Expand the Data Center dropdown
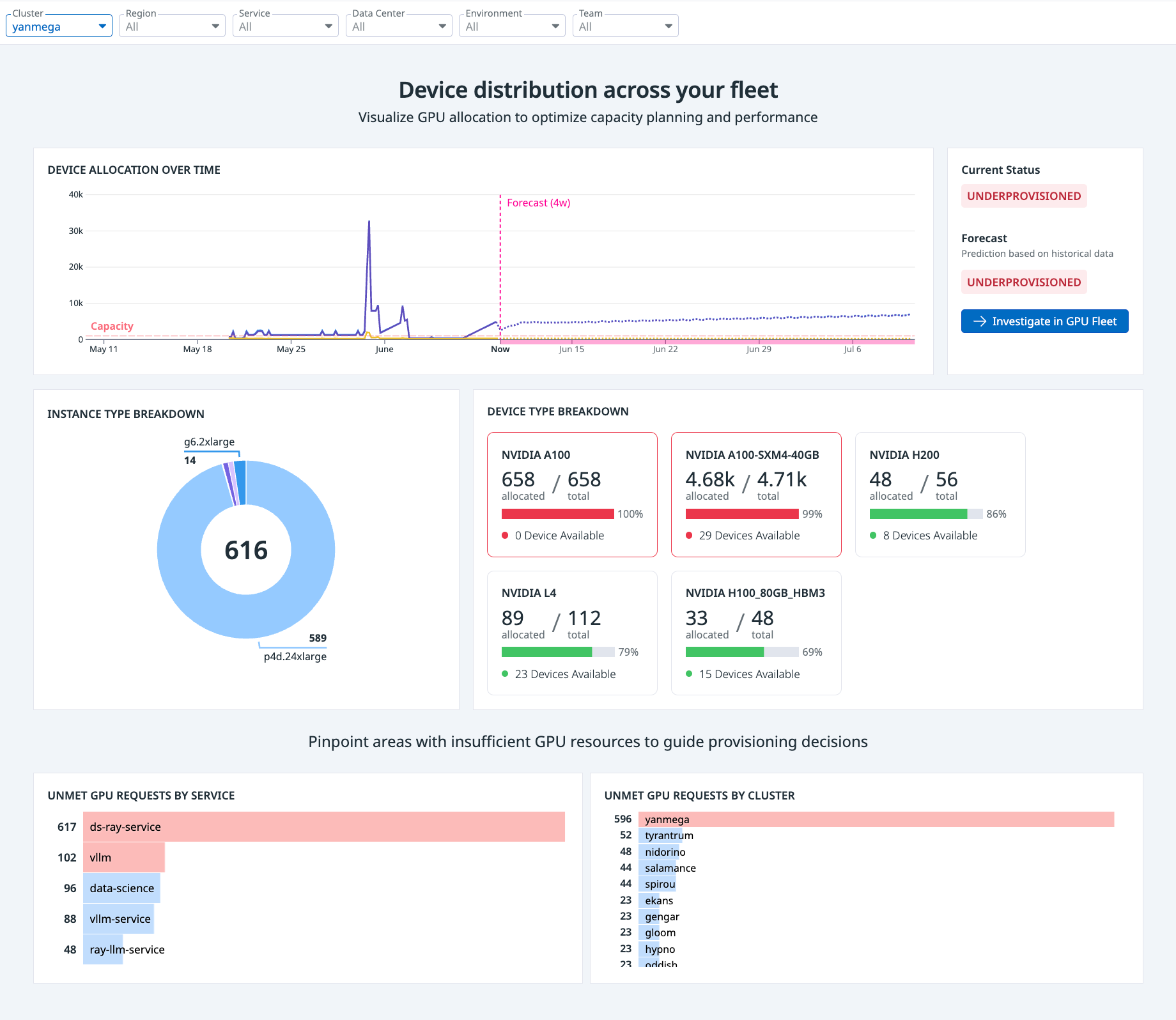Screen dimensions: 1176x1020 point(398,26)
